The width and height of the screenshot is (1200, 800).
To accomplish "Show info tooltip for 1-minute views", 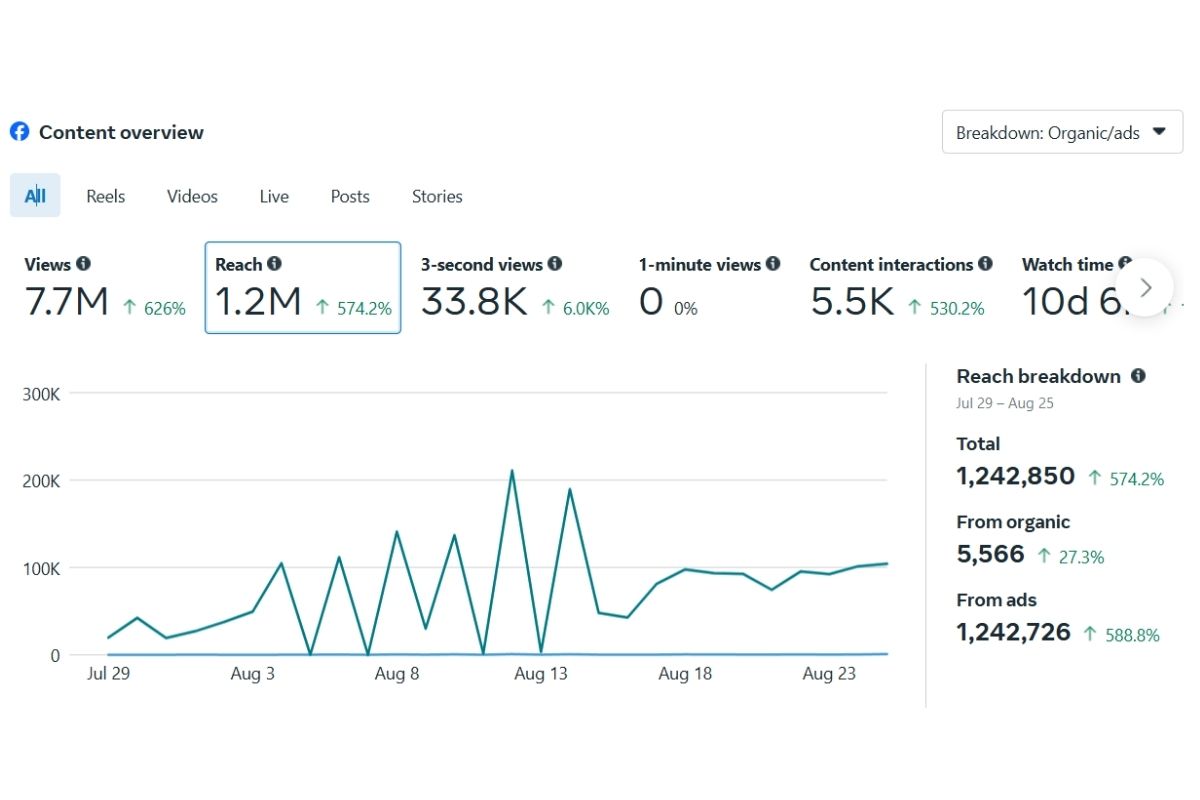I will click(773, 264).
